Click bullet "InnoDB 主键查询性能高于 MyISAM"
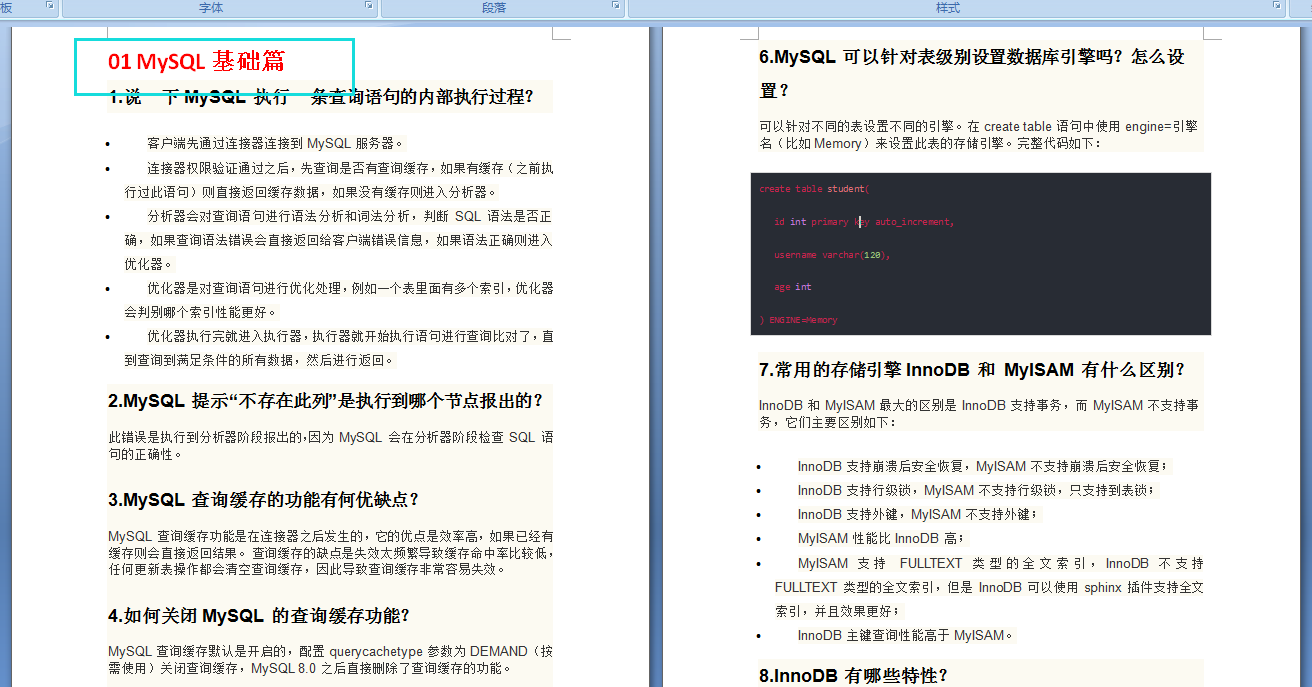This screenshot has height=687, width=1312. 906,635
